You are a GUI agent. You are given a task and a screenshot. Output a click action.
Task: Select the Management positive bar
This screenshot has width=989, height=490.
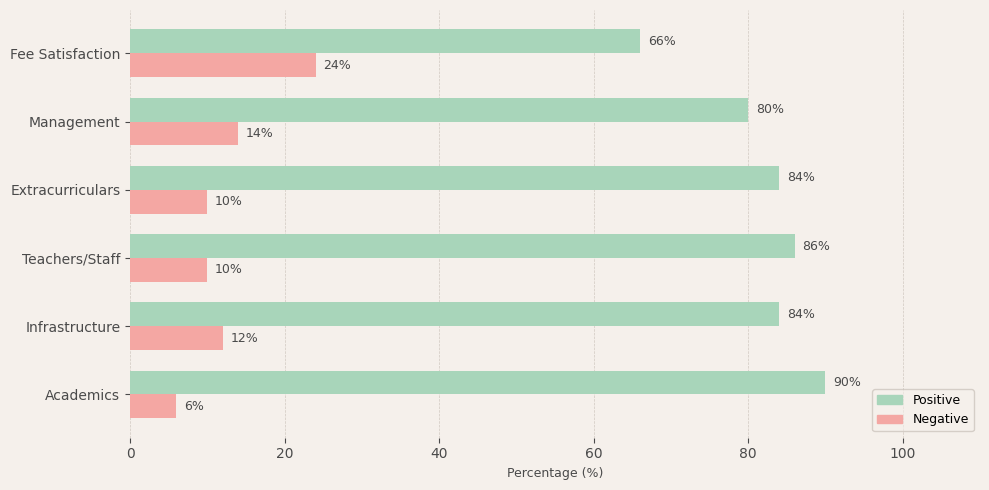[x=439, y=110]
